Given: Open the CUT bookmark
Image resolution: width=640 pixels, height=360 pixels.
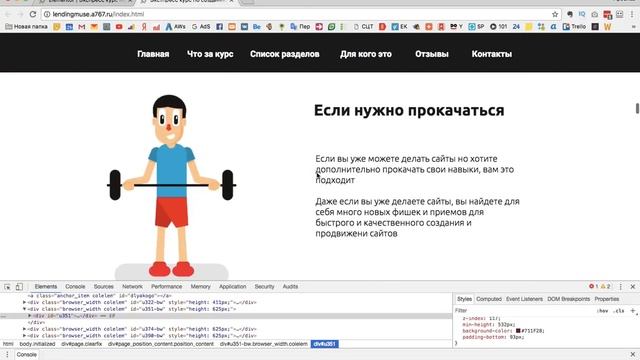Looking at the screenshot, I should 364,27.
